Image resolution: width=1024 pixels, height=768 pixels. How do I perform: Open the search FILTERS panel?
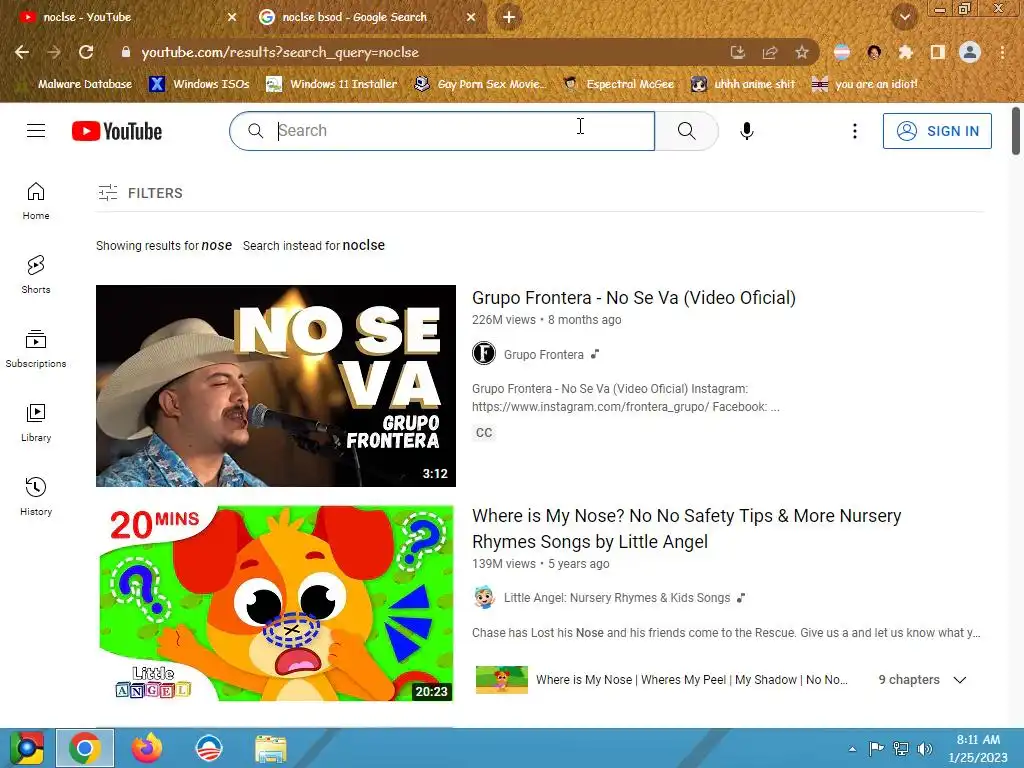[140, 193]
